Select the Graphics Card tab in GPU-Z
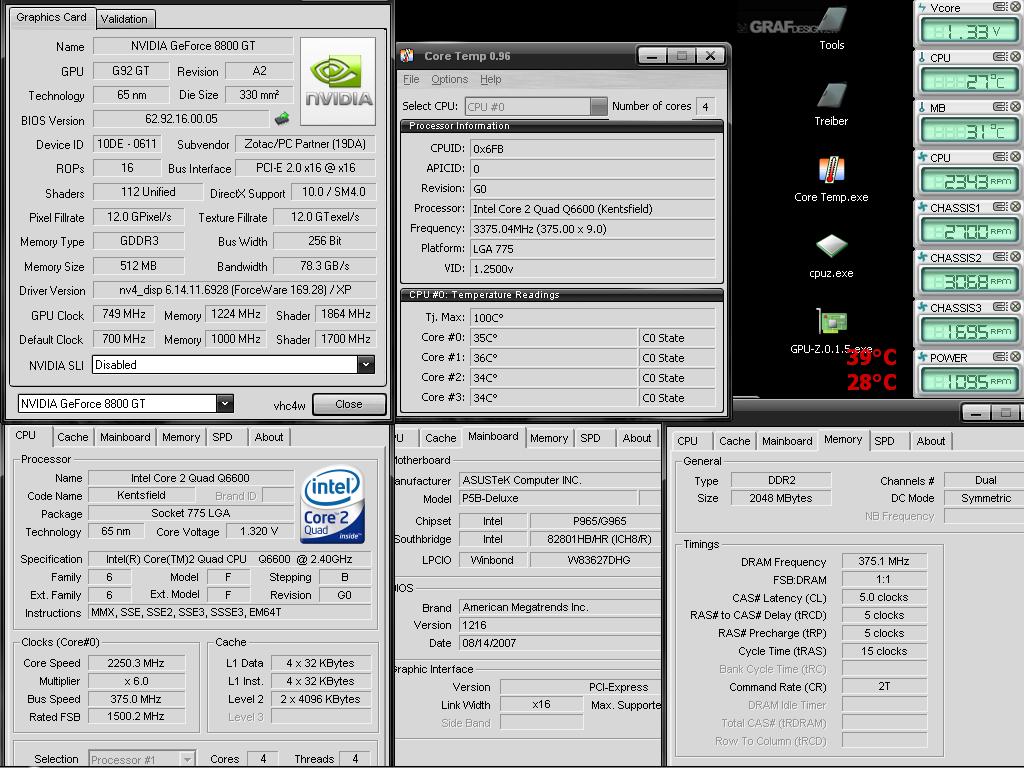 click(51, 17)
